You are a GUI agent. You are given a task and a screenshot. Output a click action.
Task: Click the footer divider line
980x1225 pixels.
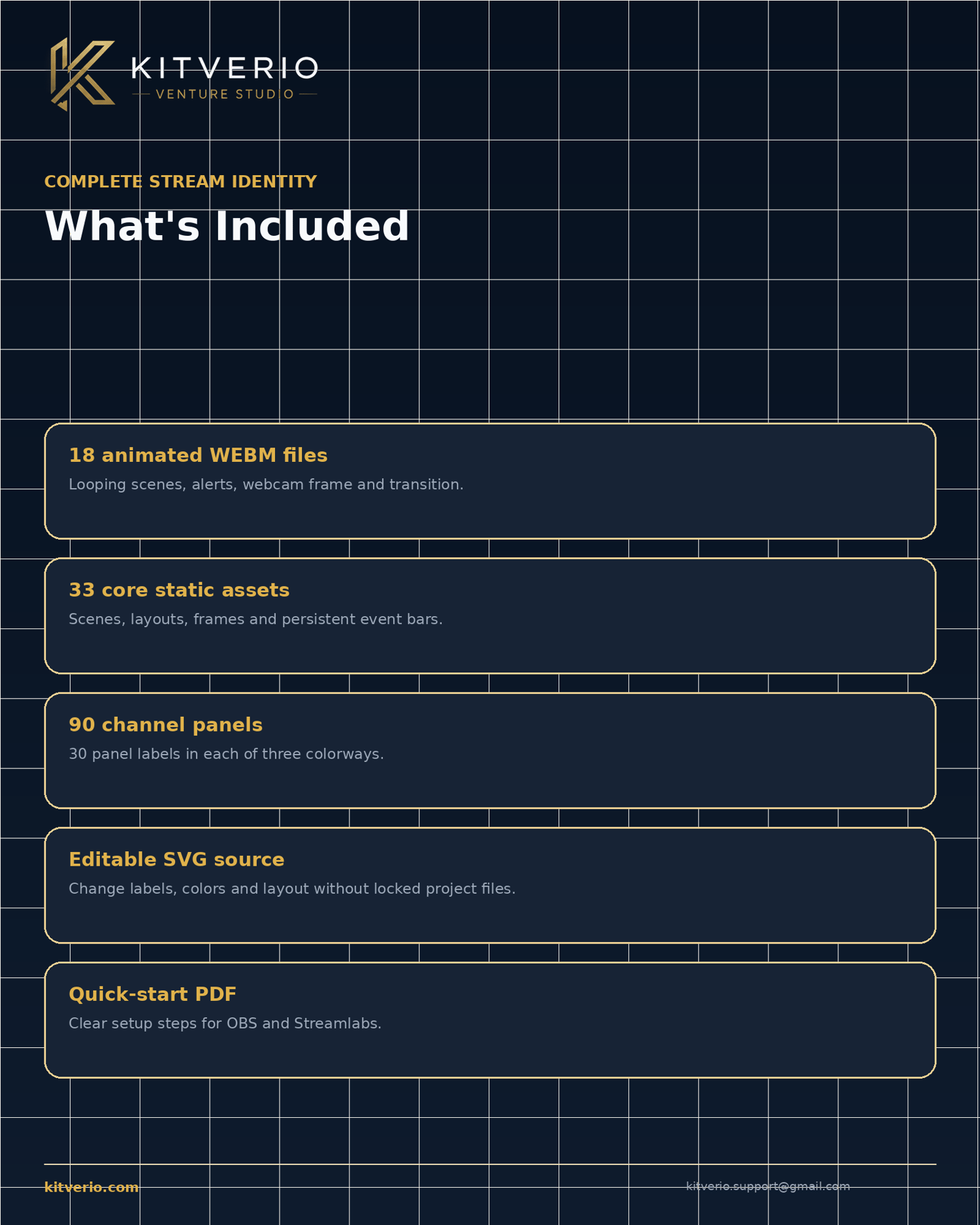490,1164
